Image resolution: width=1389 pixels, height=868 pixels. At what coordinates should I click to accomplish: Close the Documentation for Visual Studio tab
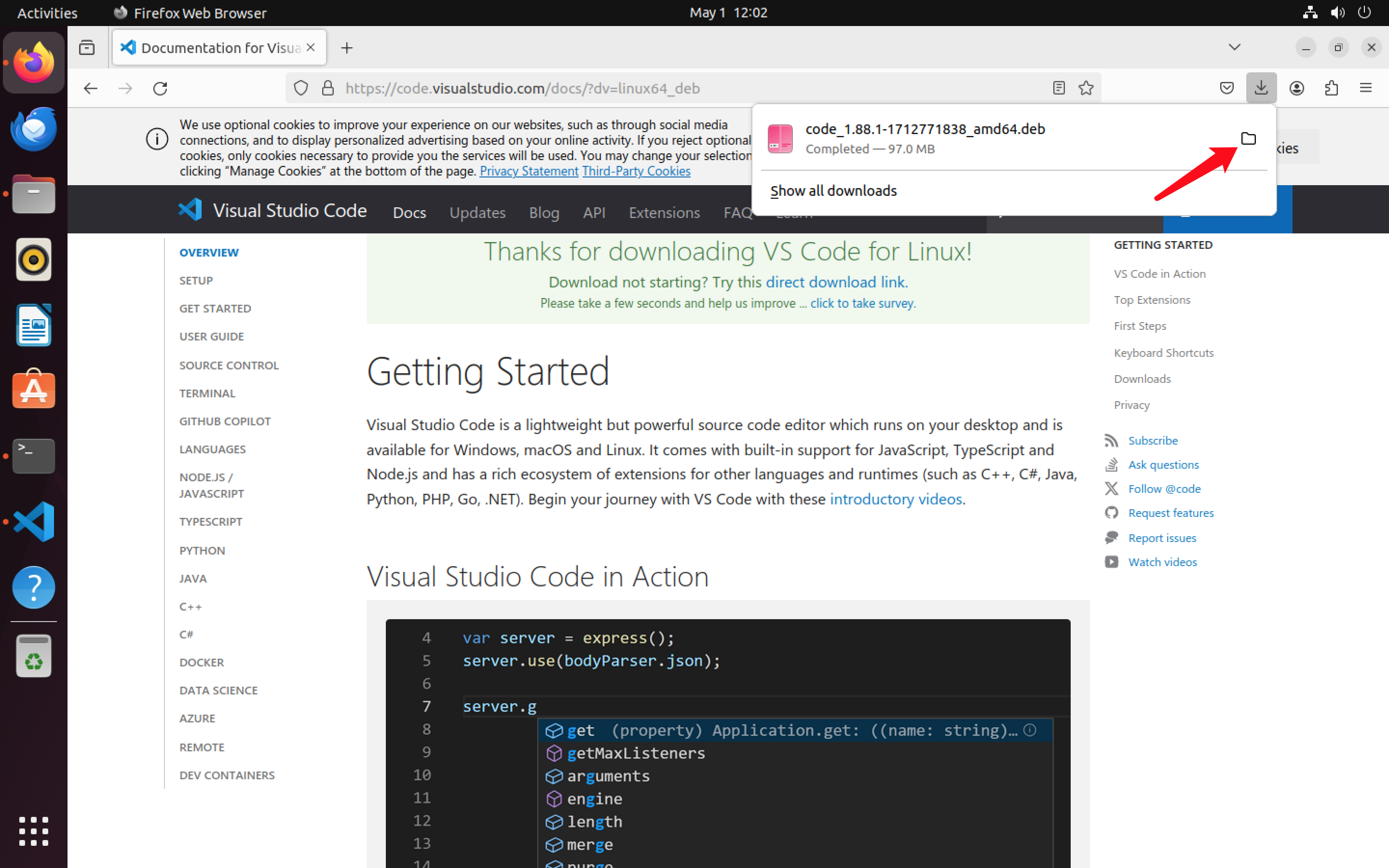coord(311,48)
